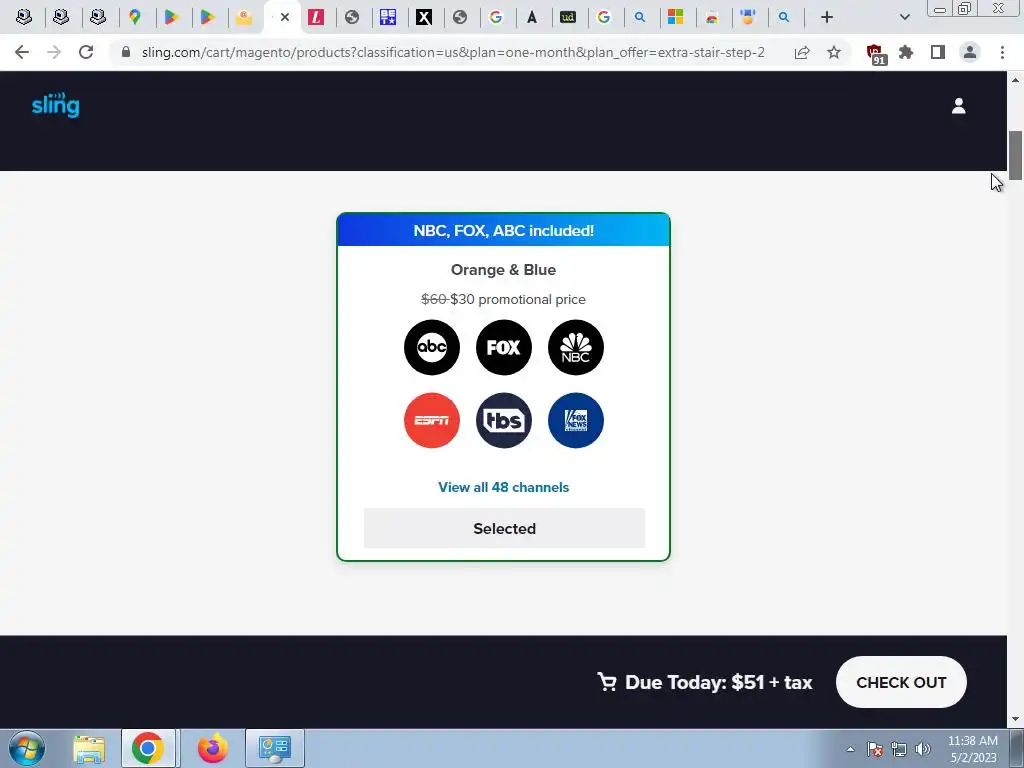Screen dimensions: 1024x768
Task: Click the Action Center flag tray icon
Action: [x=875, y=749]
